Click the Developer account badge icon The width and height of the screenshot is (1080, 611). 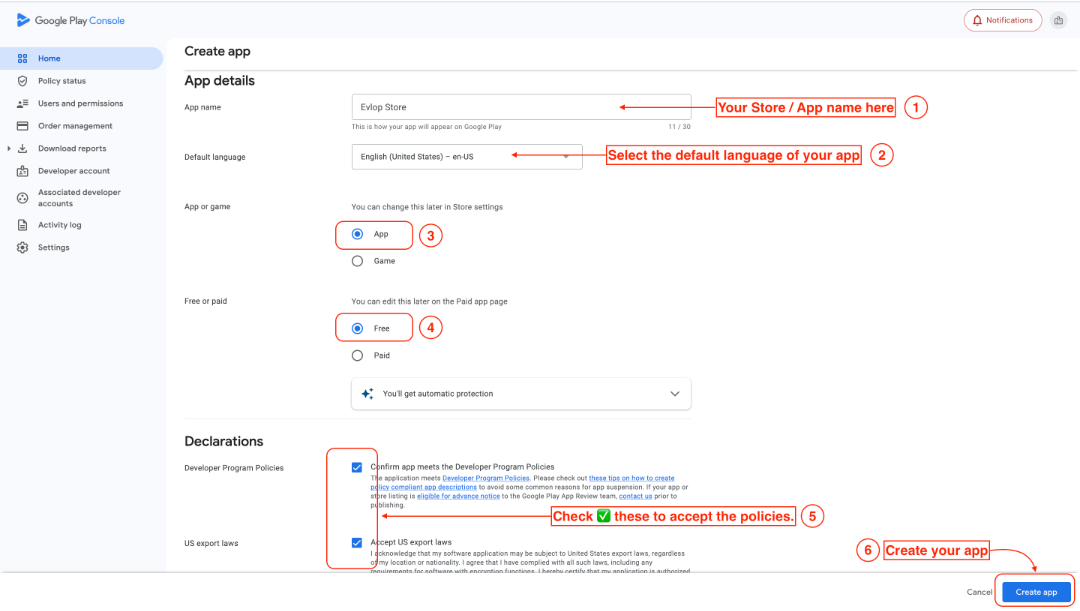click(x=23, y=171)
